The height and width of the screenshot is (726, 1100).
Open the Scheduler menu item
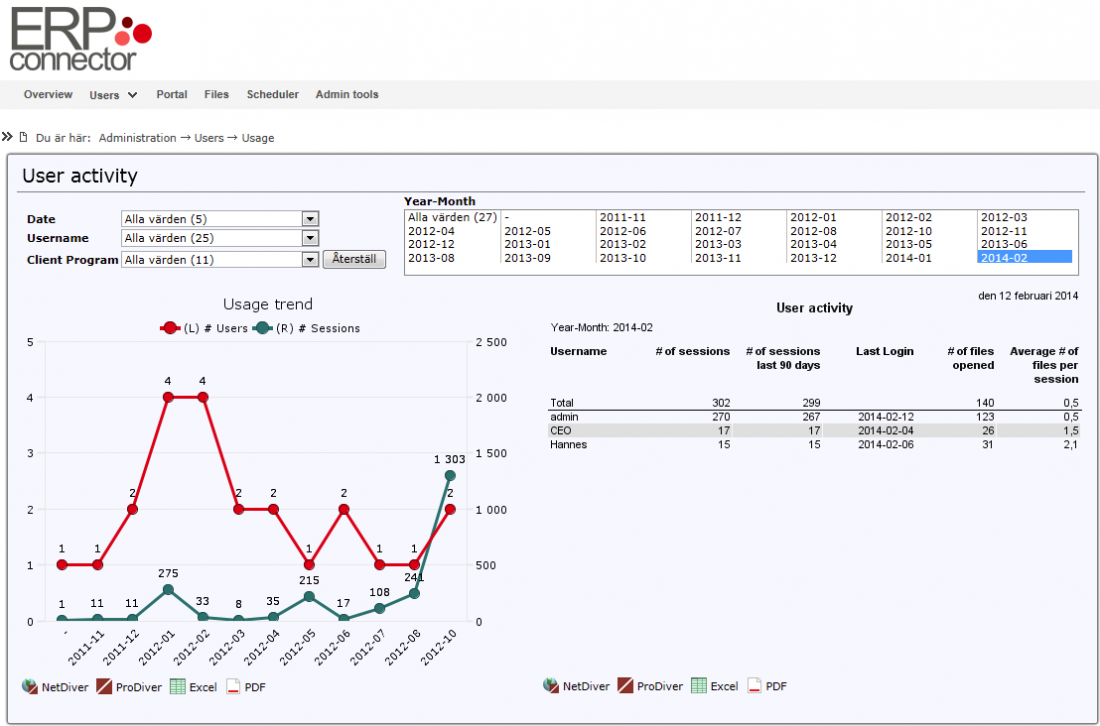(x=272, y=95)
